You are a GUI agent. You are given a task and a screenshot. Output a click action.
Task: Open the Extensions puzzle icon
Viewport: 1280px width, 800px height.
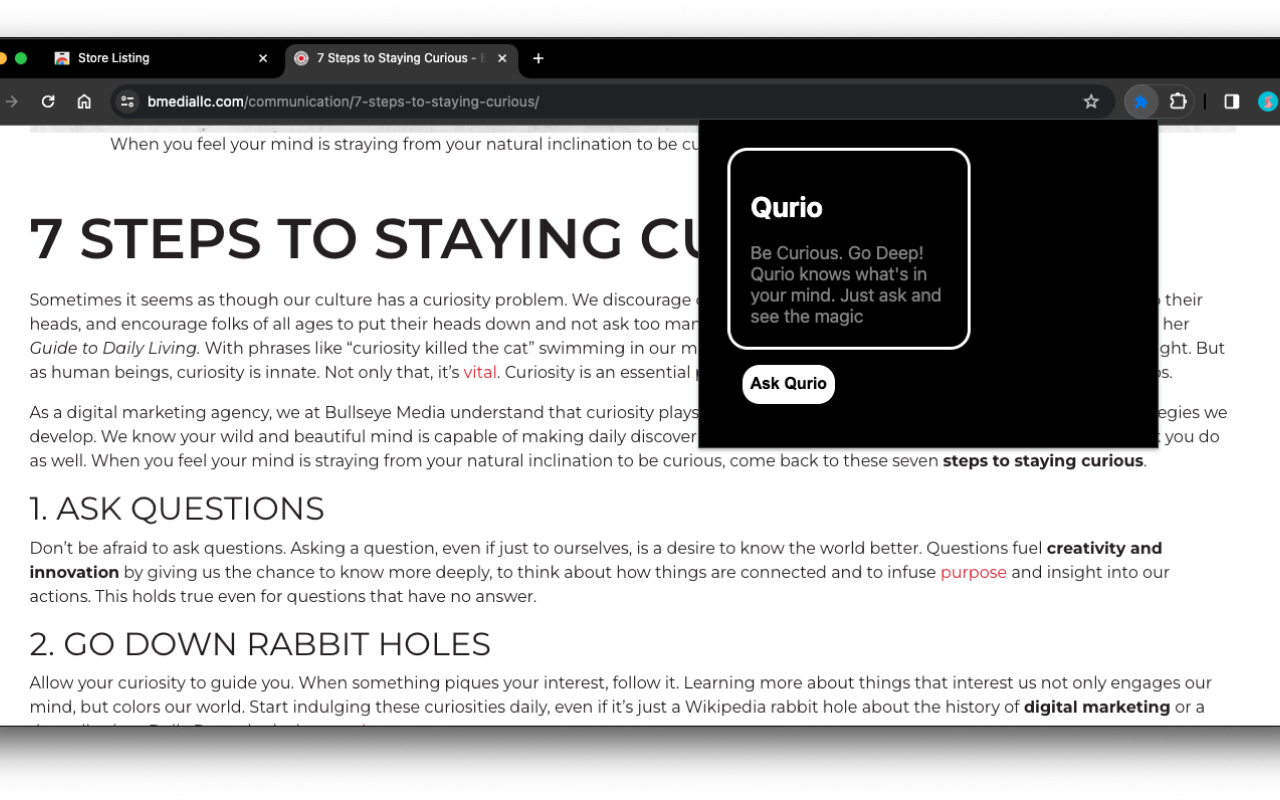[x=1178, y=101]
